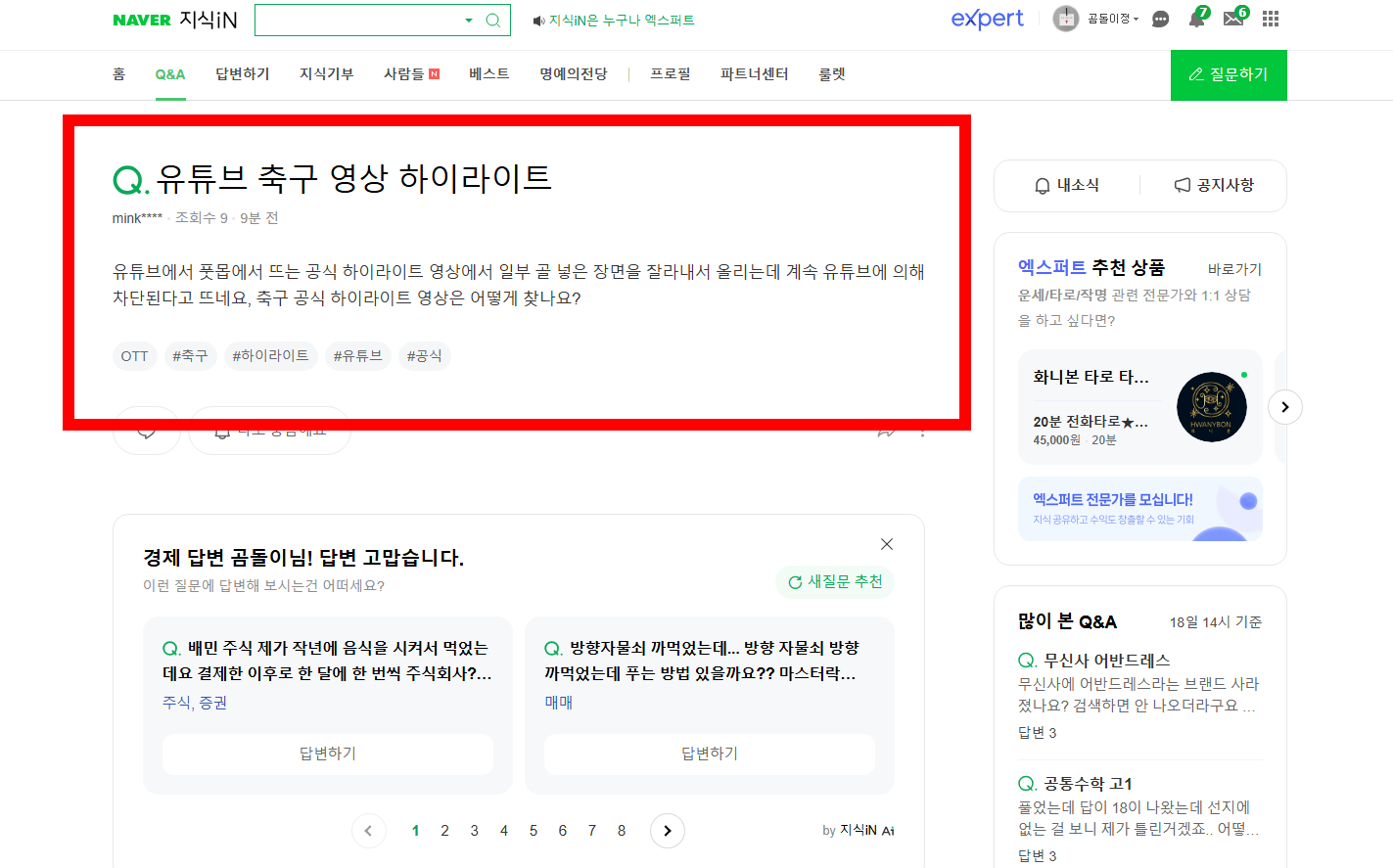Image resolution: width=1393 pixels, height=868 pixels.
Task: Open the 답변하기 navigation tab
Action: 242,74
